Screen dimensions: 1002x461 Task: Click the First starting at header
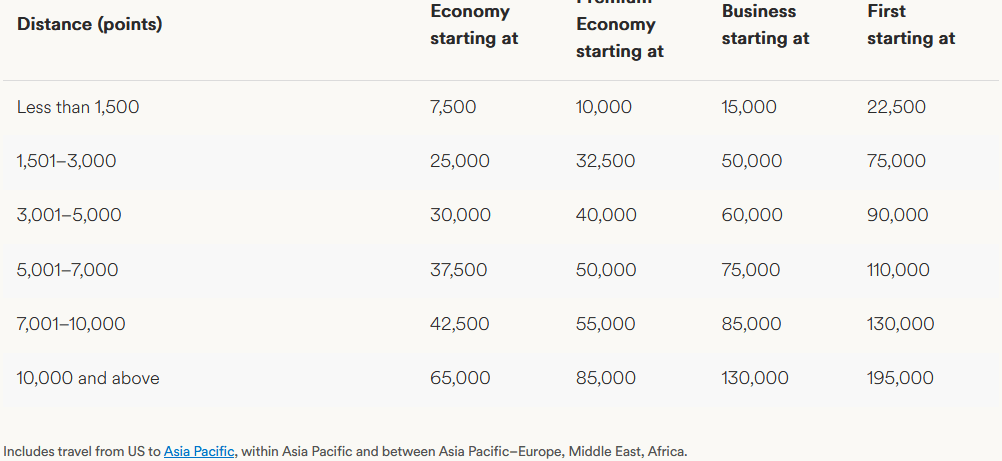910,25
